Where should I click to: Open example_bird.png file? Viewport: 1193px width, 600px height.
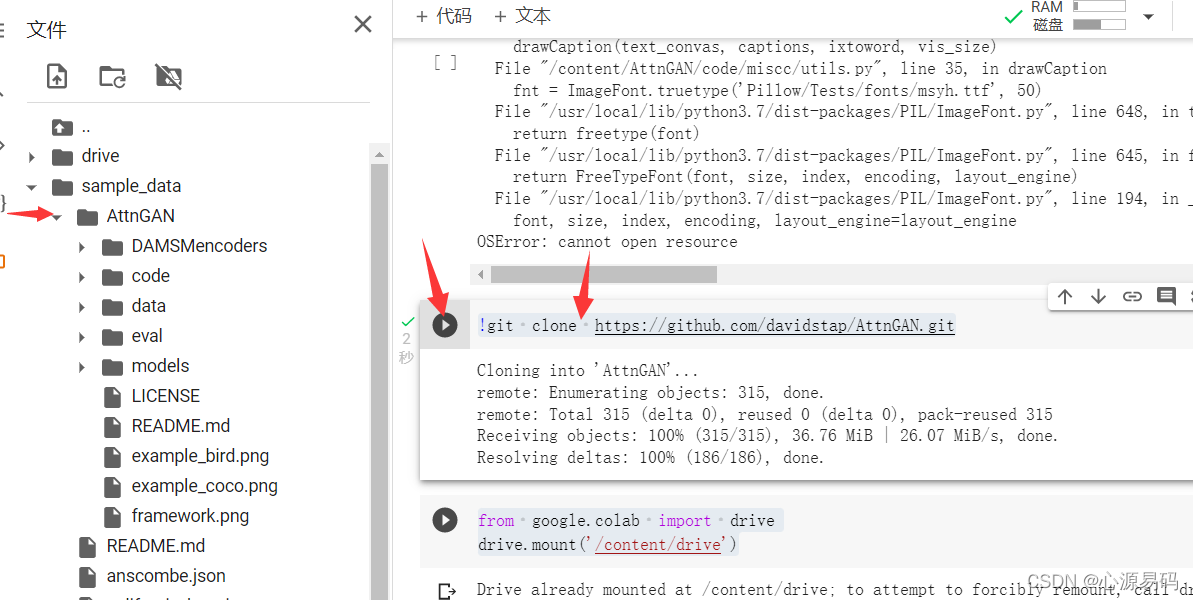[x=200, y=456]
